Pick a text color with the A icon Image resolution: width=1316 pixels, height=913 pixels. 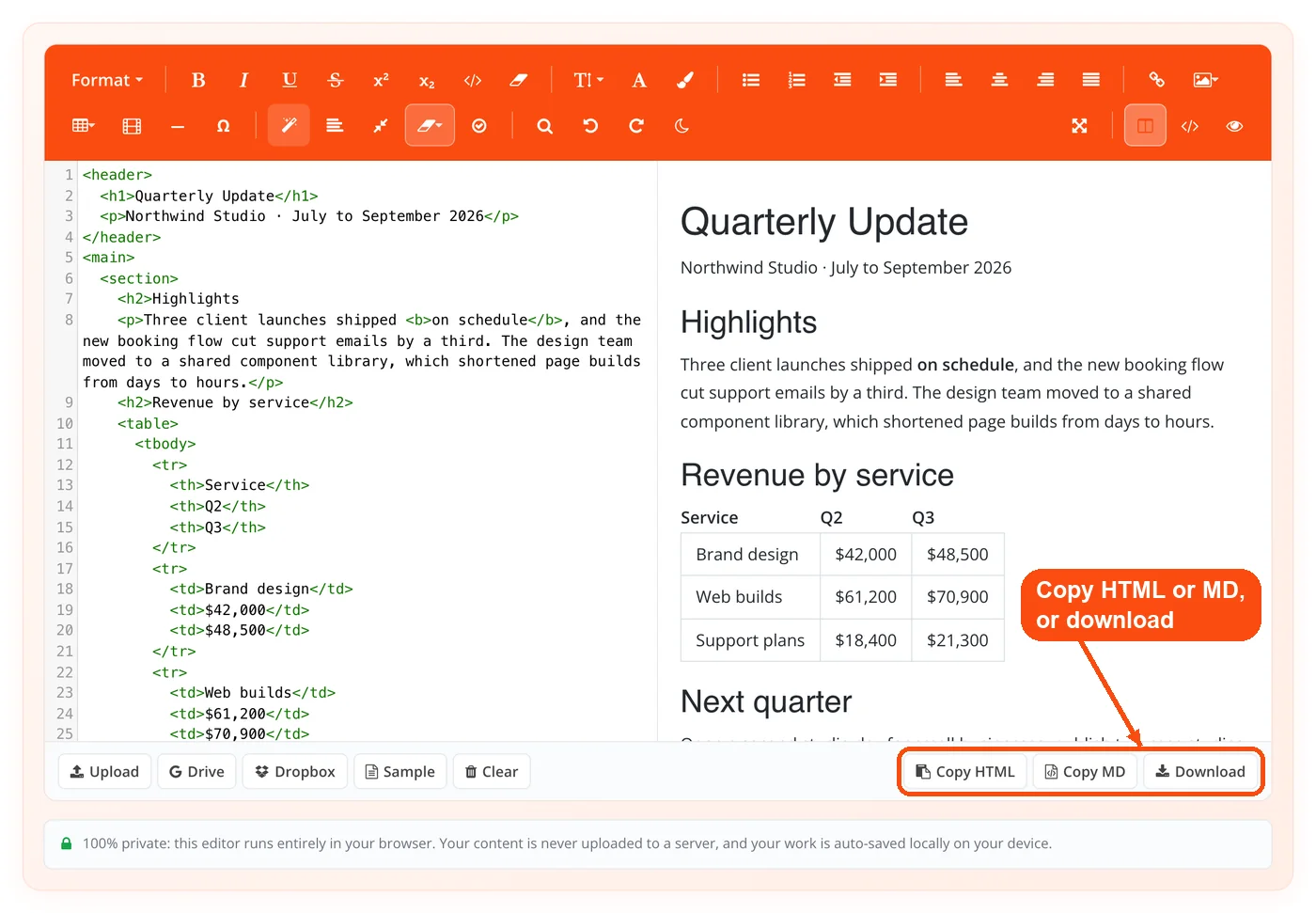coord(639,80)
